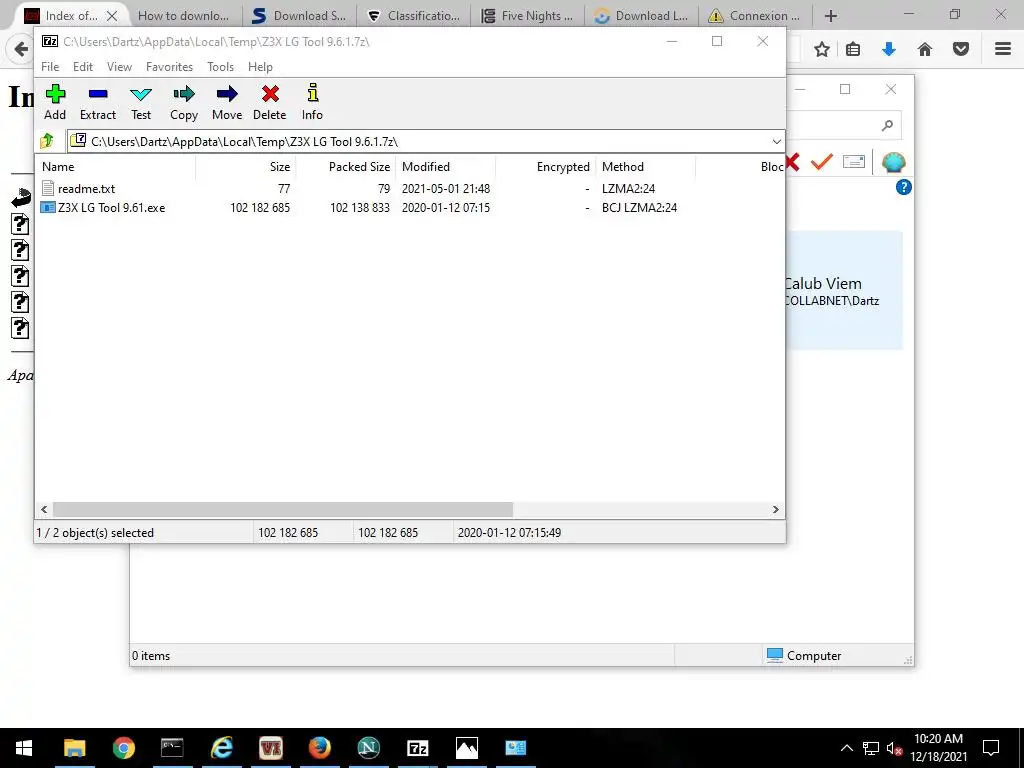Viewport: 1024px width, 768px height.
Task: Open a new browser tab
Action: (831, 16)
